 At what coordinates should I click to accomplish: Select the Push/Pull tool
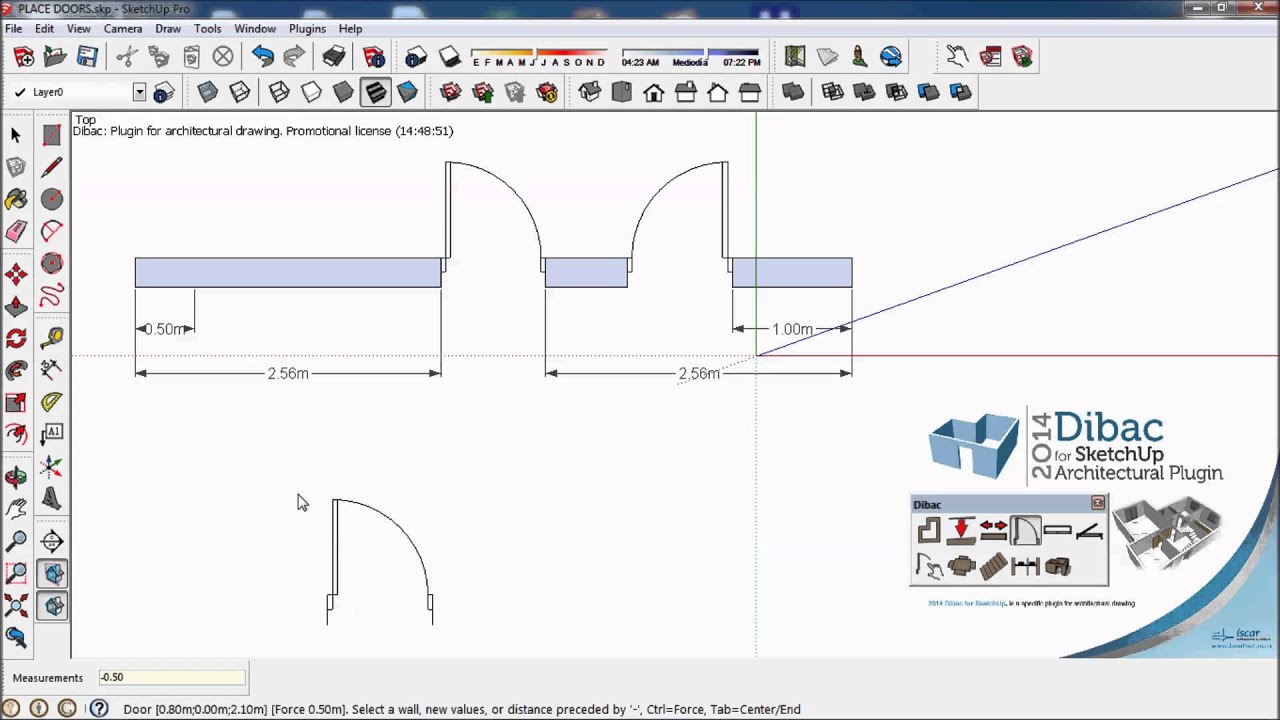[x=16, y=305]
